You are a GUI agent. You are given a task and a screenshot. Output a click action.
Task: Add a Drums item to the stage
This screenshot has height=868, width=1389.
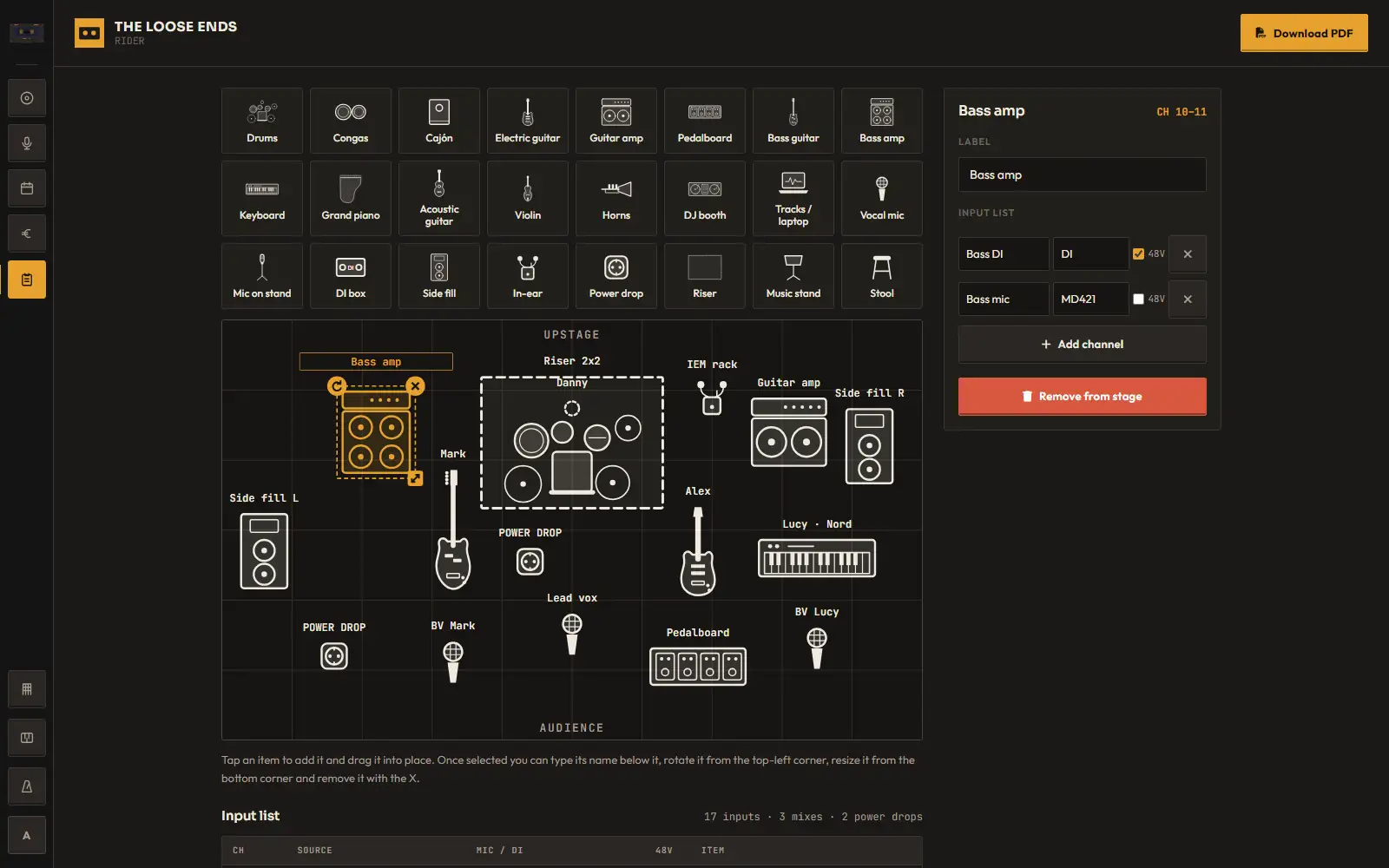262,121
